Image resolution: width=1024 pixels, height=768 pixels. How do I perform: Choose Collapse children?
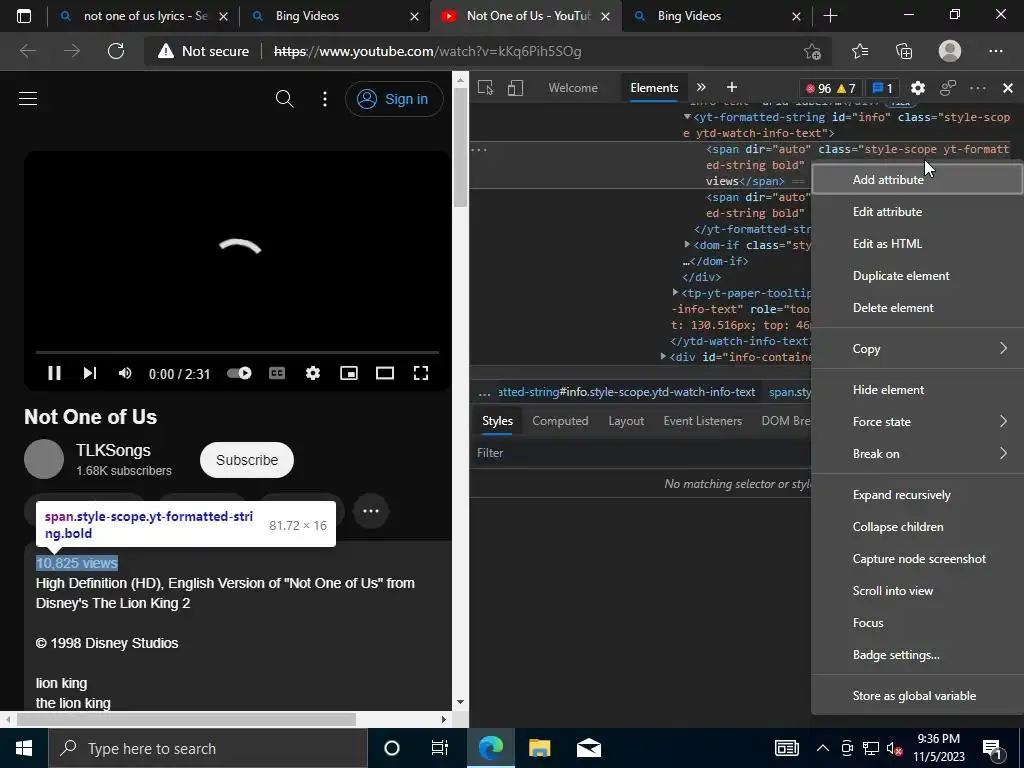[917, 527]
